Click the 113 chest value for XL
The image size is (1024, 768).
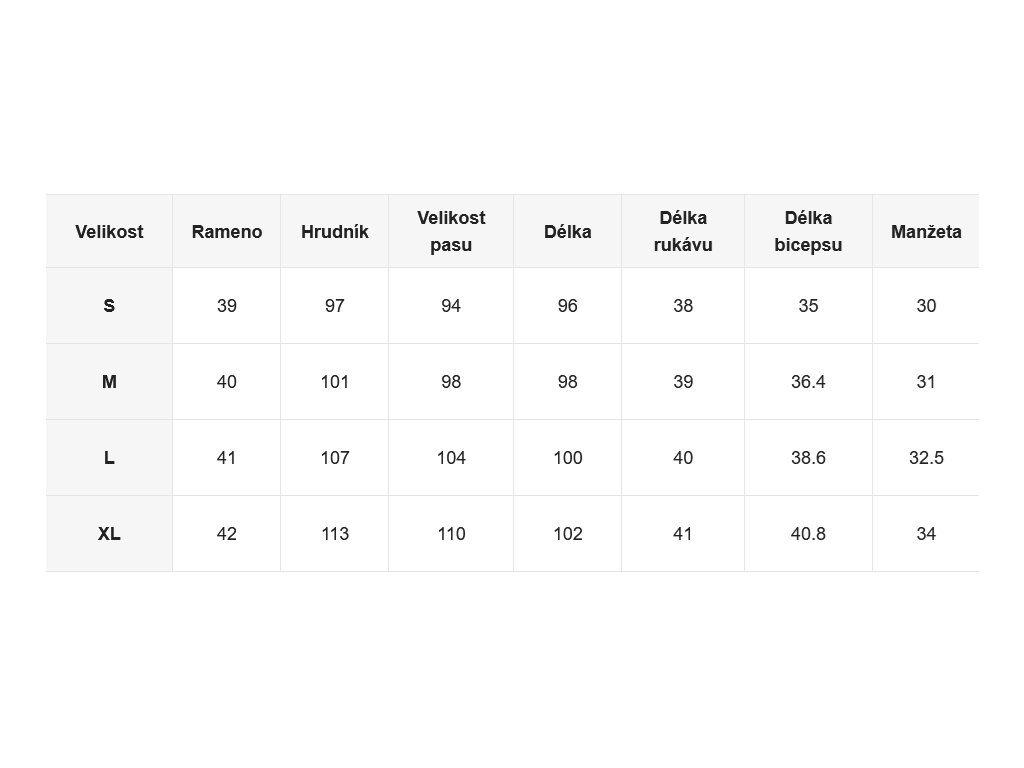[334, 534]
